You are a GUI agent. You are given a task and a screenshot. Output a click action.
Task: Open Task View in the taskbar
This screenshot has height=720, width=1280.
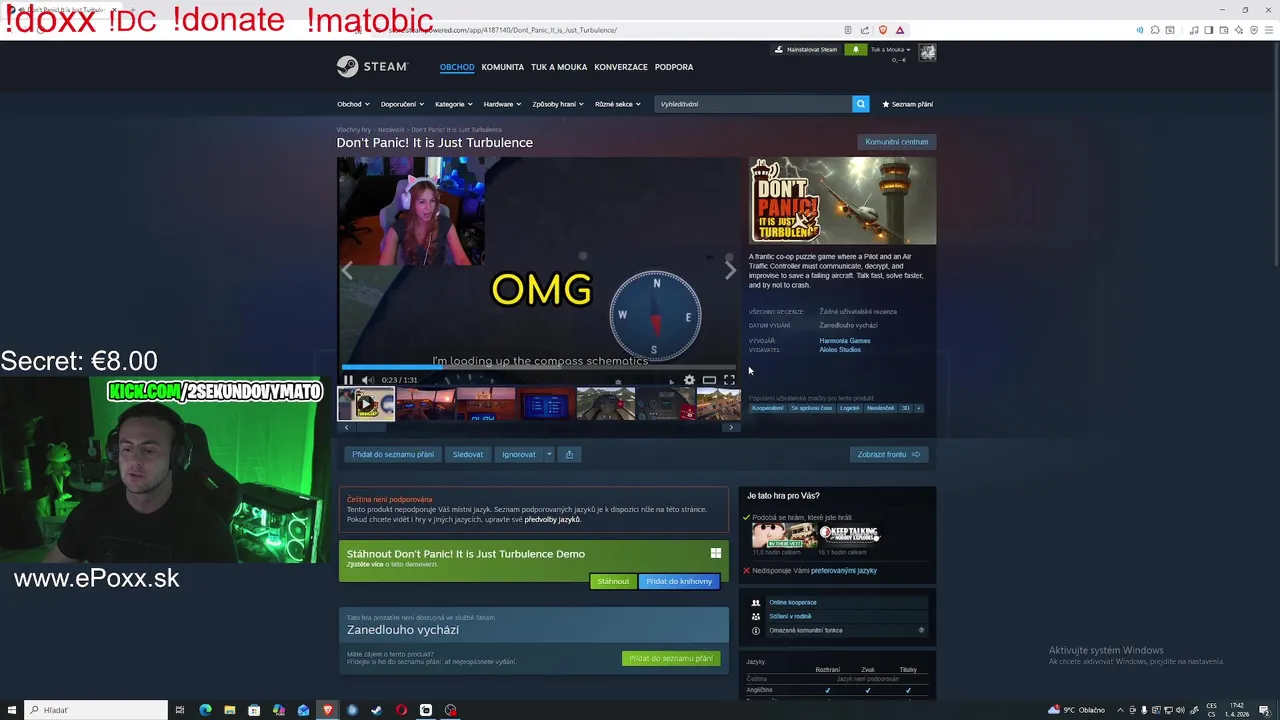point(180,710)
